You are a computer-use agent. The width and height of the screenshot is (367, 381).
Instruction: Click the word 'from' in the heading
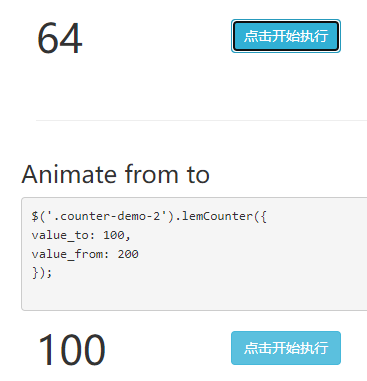click(152, 174)
